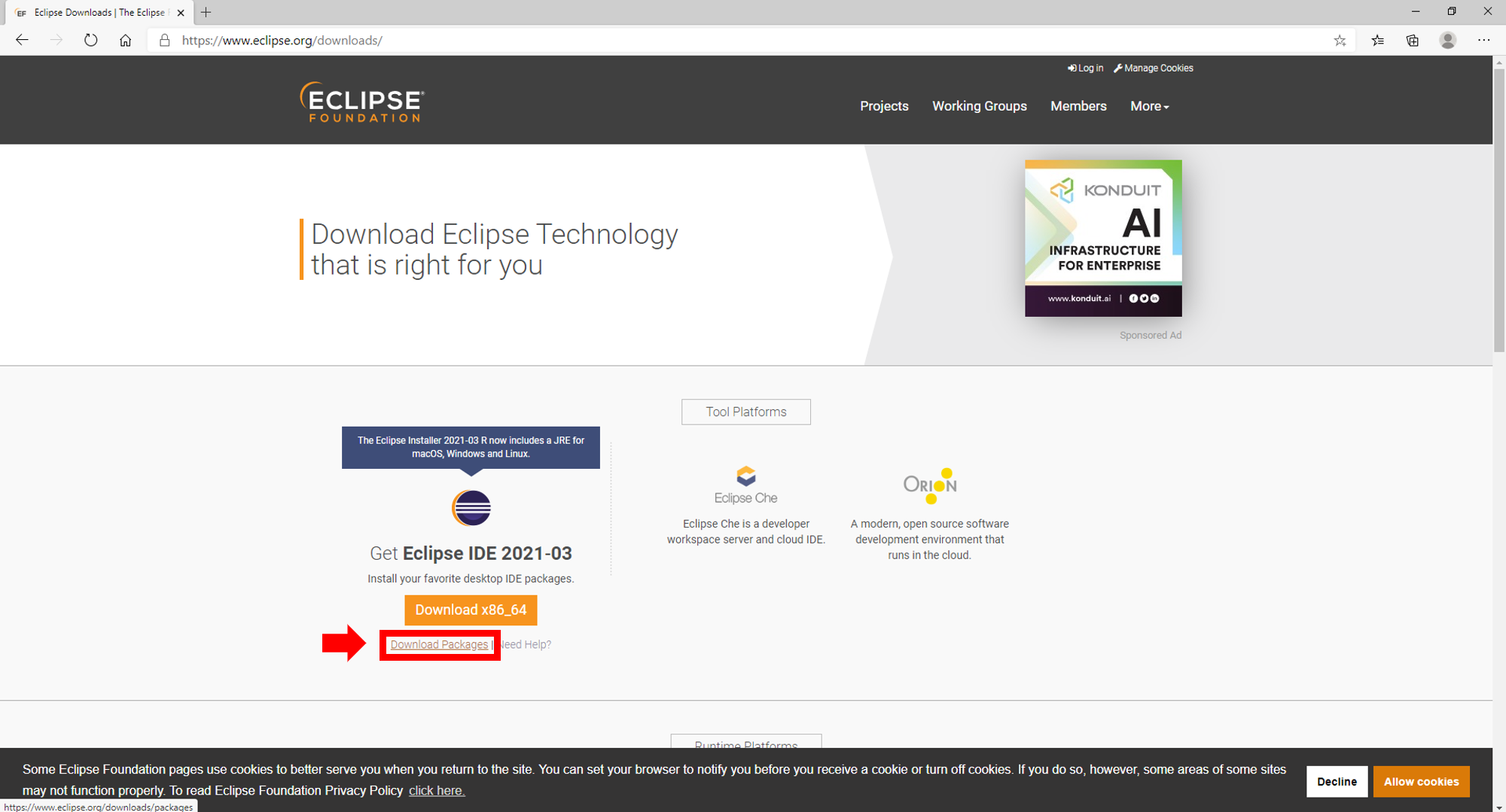This screenshot has height=812, width=1506.
Task: Restore down the browser window
Action: [x=1452, y=11]
